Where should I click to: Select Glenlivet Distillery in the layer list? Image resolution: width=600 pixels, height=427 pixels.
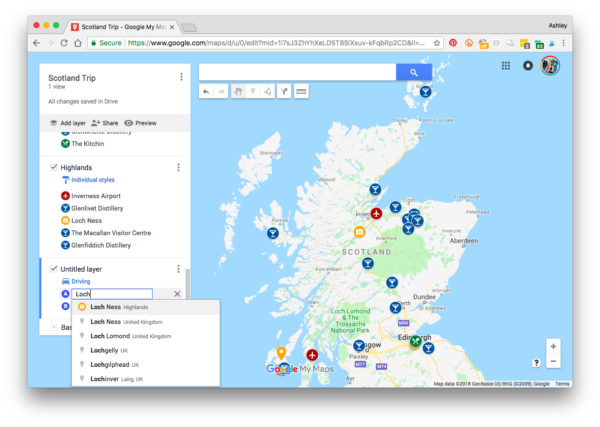92,208
